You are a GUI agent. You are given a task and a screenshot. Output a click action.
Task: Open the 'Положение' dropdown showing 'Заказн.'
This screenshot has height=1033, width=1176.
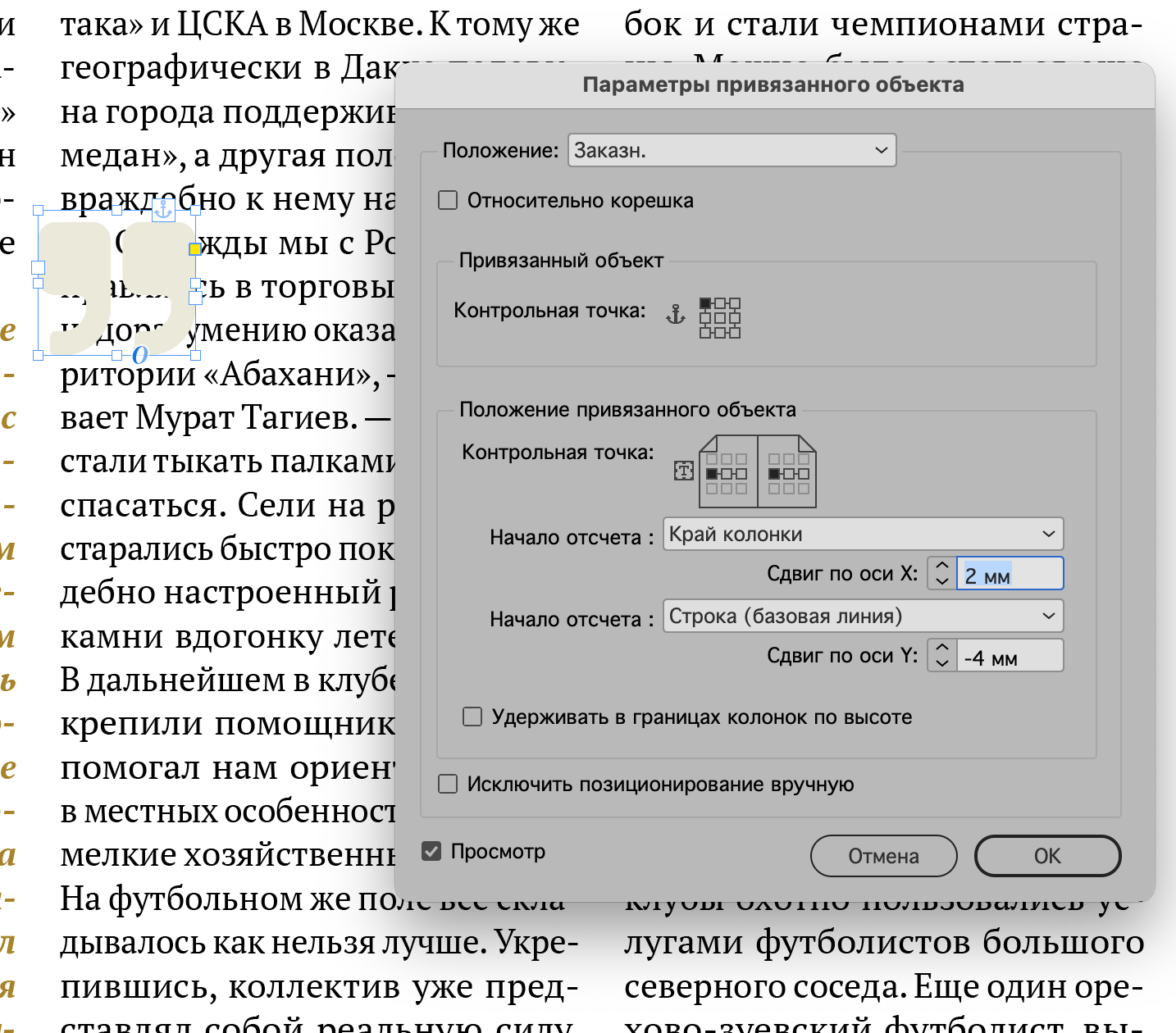[x=732, y=151]
